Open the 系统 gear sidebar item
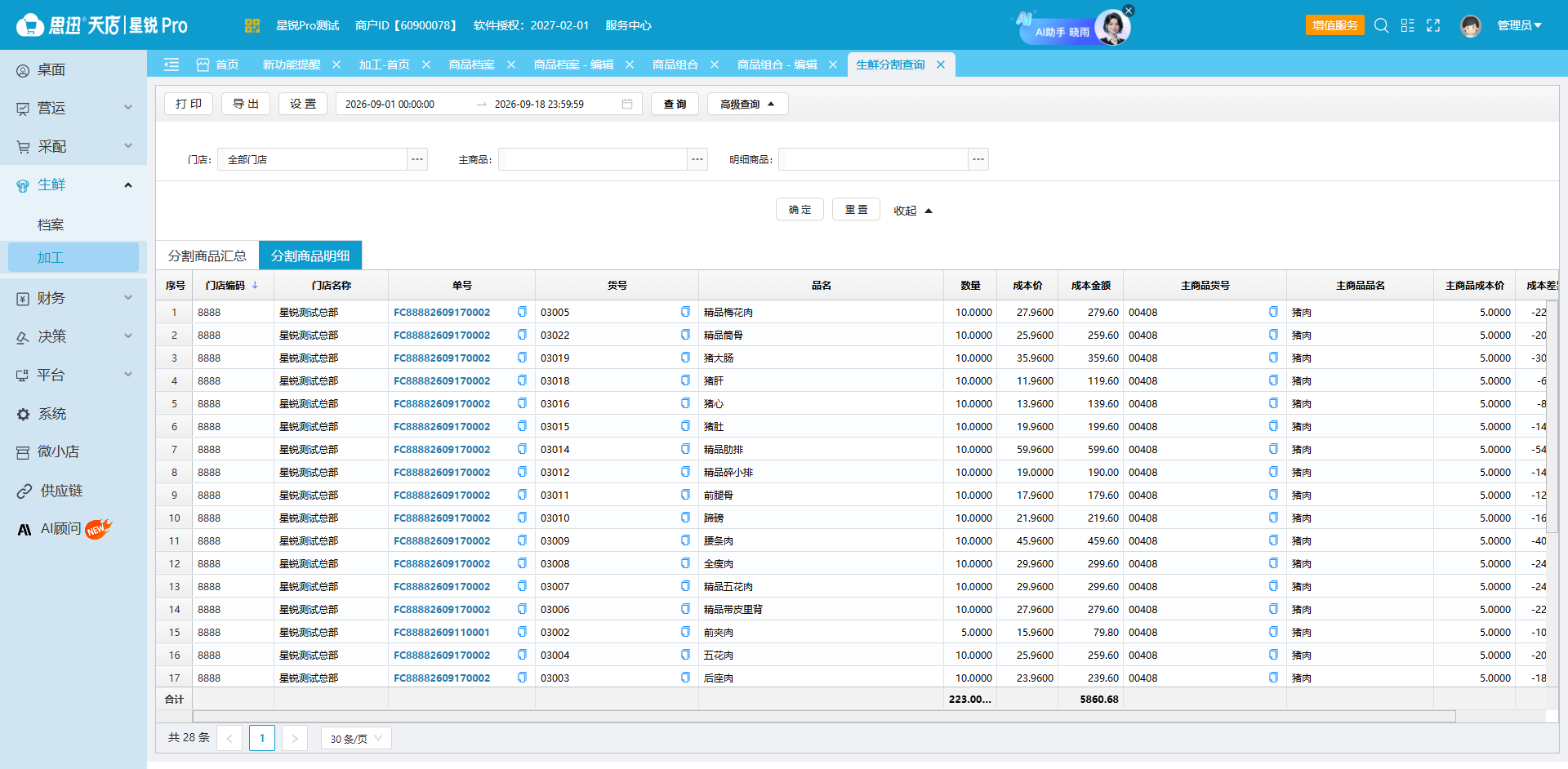 click(73, 414)
